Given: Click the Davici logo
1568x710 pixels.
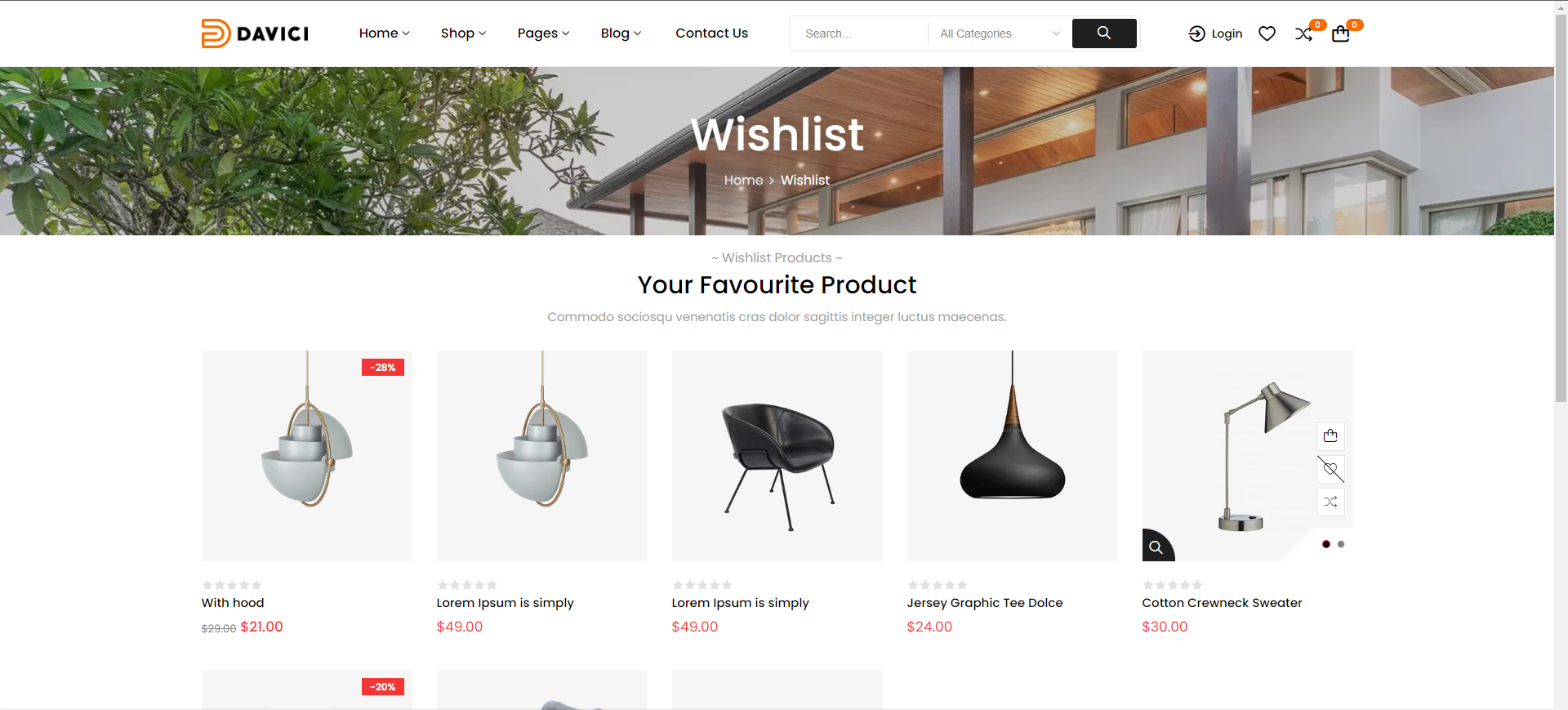Looking at the screenshot, I should pyautogui.click(x=255, y=33).
